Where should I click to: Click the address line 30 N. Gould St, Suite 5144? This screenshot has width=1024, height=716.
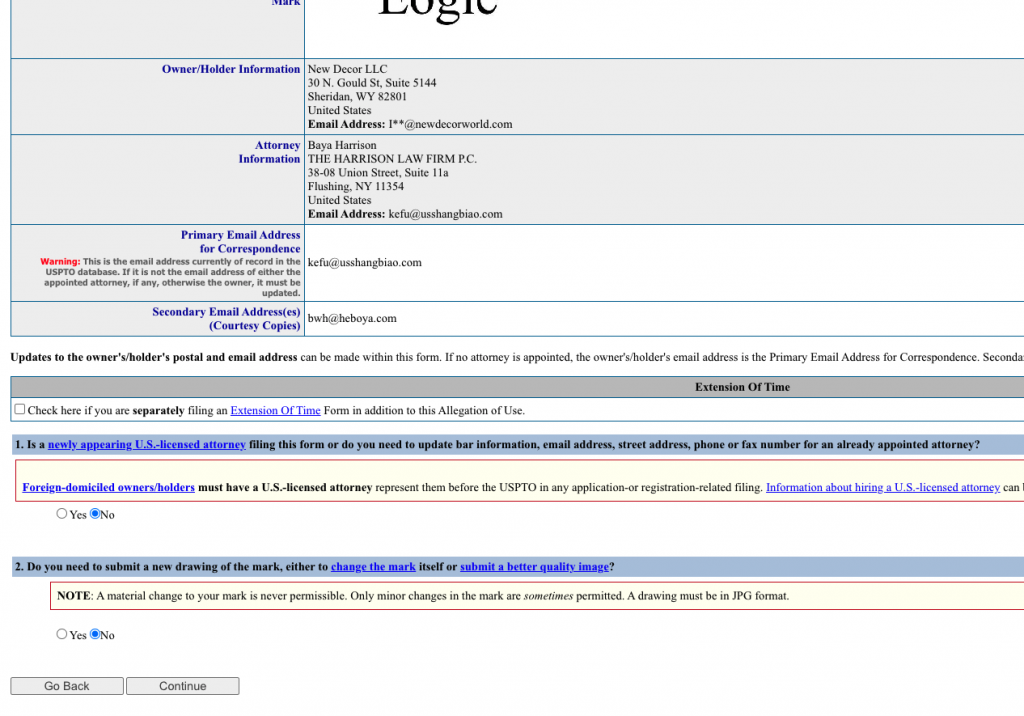372,82
